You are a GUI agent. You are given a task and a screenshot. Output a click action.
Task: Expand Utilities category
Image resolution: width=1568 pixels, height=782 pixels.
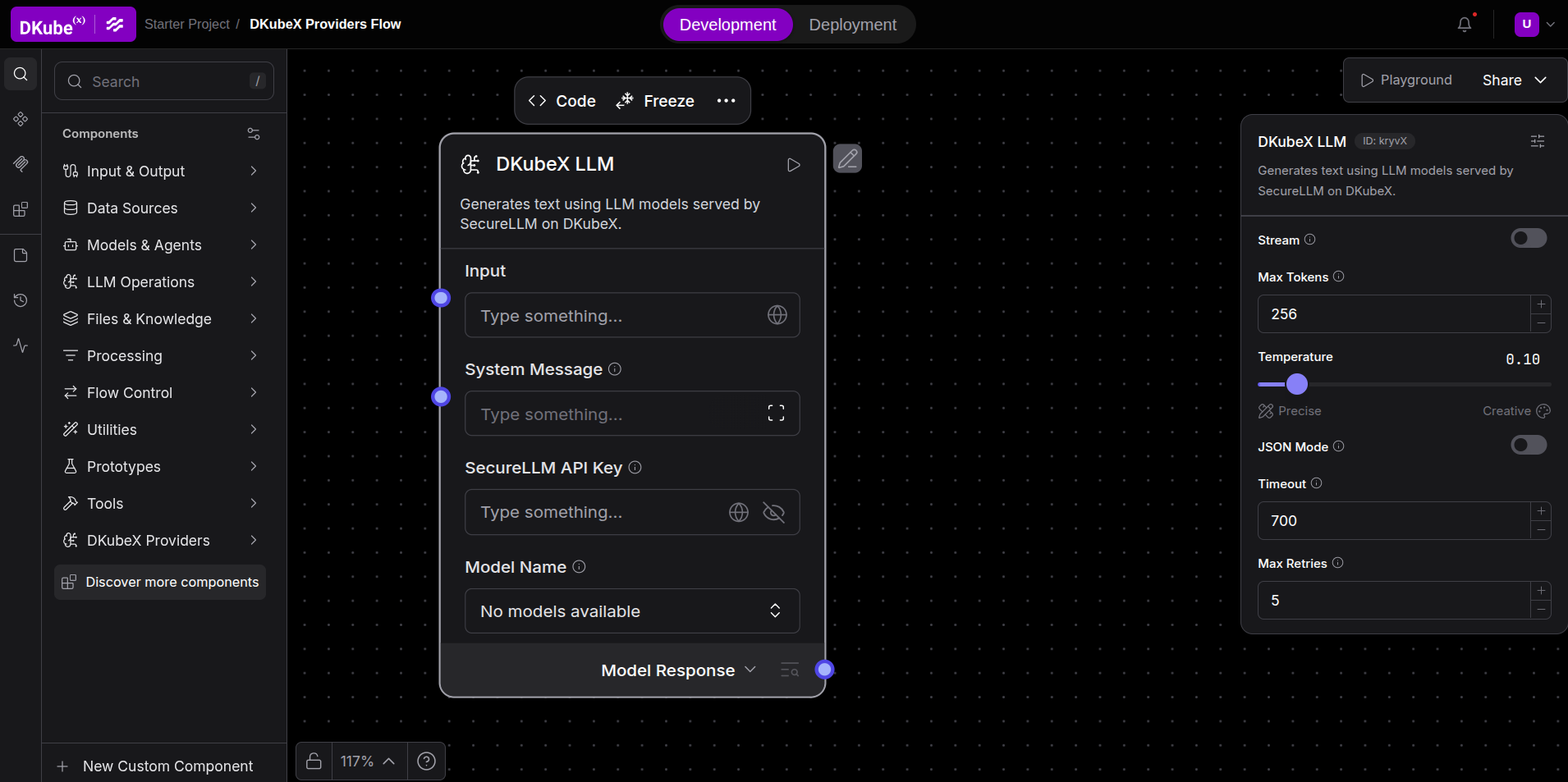point(161,429)
